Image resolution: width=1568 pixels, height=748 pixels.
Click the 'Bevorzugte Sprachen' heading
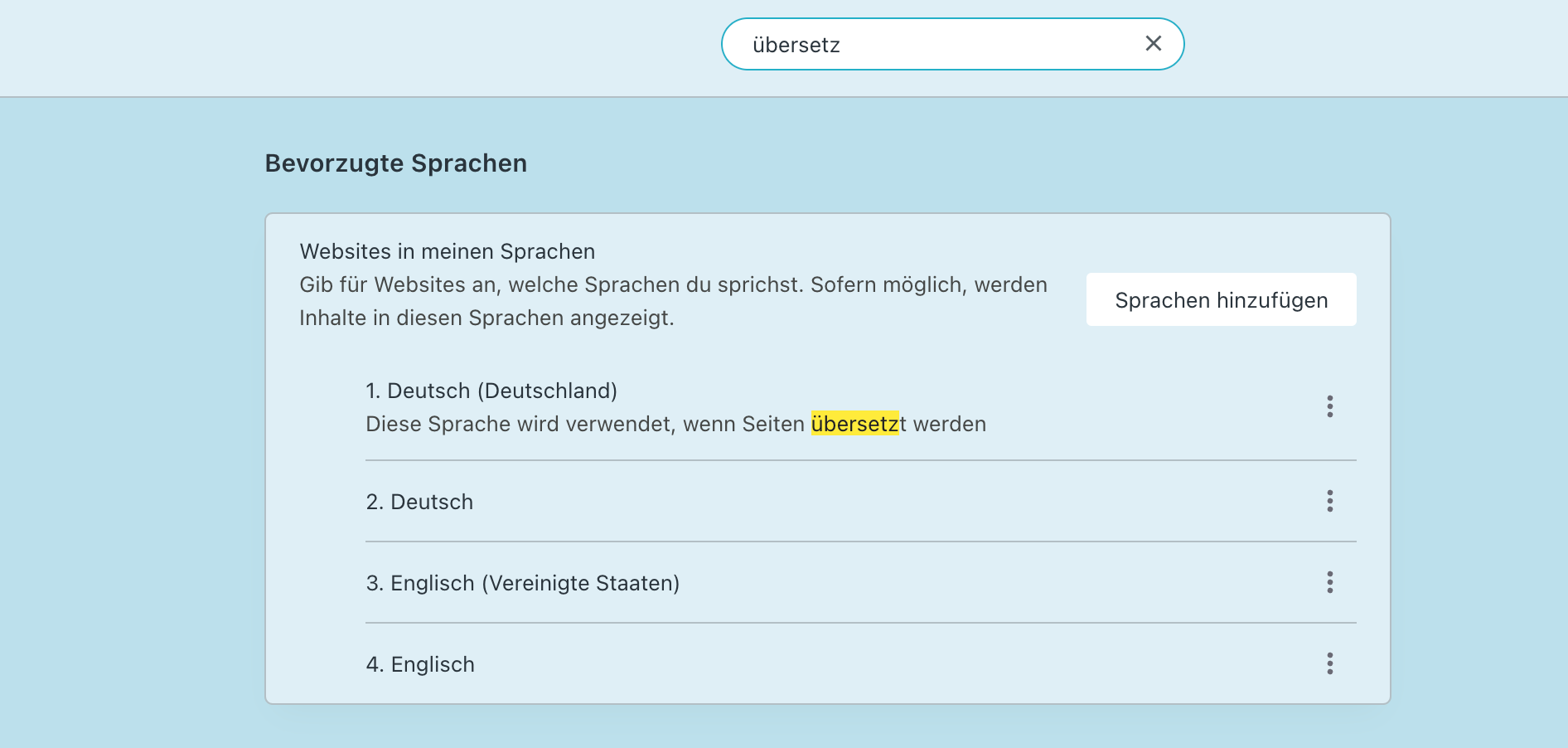pyautogui.click(x=396, y=163)
